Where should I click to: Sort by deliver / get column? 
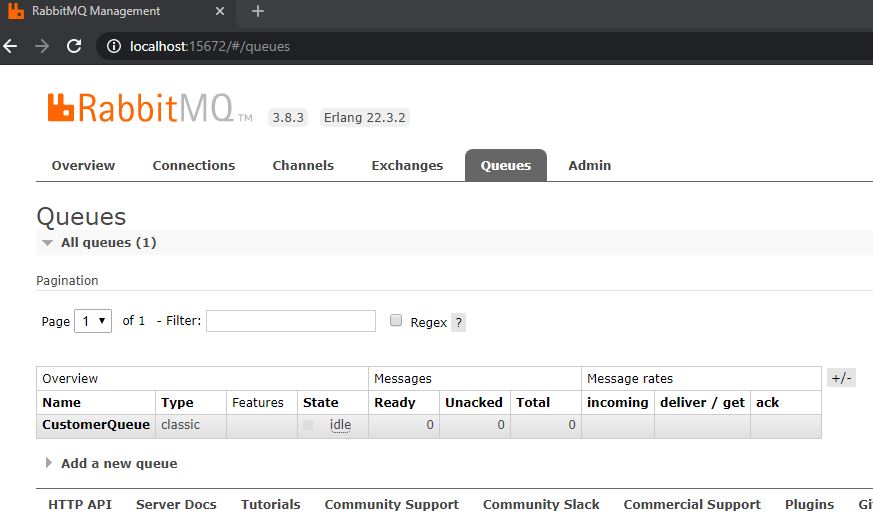(x=702, y=403)
